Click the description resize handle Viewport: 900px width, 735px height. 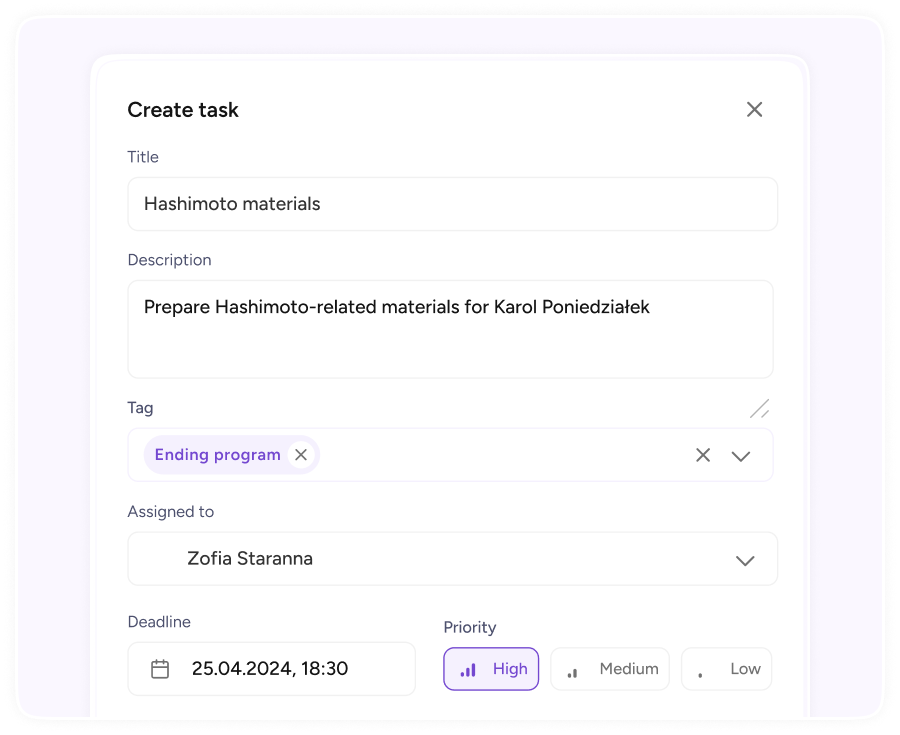click(x=759, y=409)
